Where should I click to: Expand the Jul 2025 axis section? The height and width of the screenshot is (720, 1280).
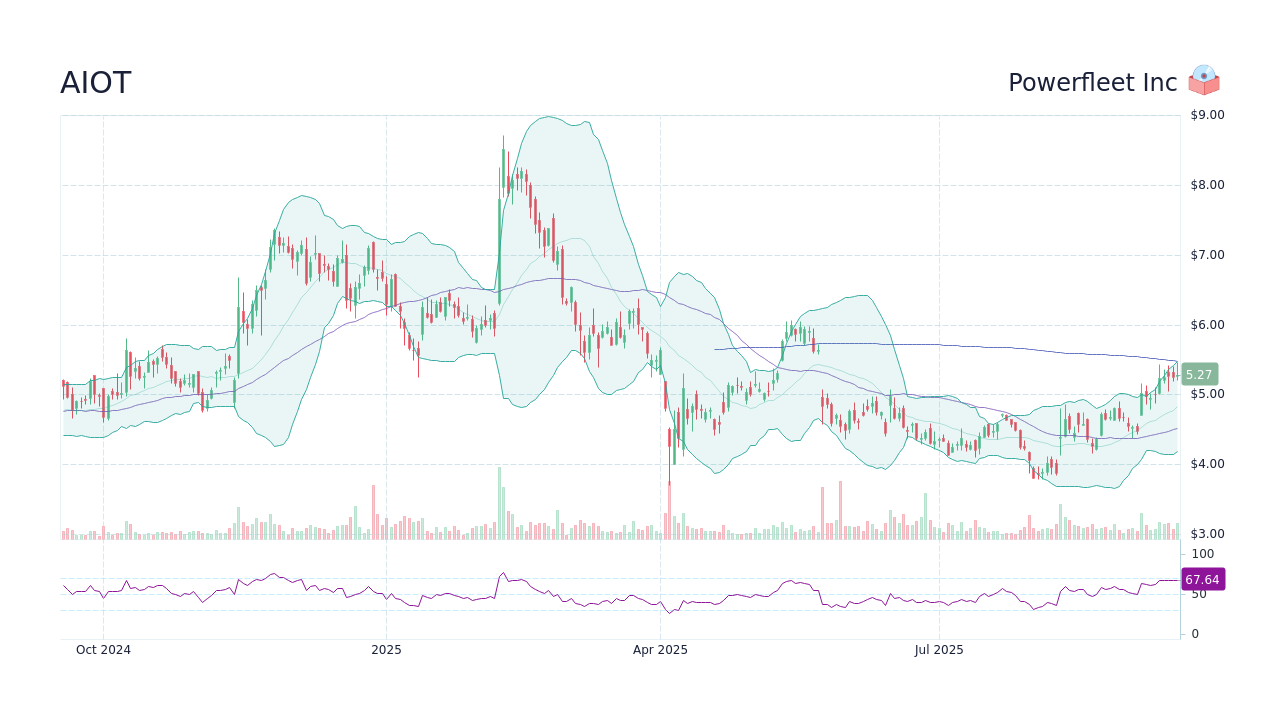pyautogui.click(x=939, y=650)
